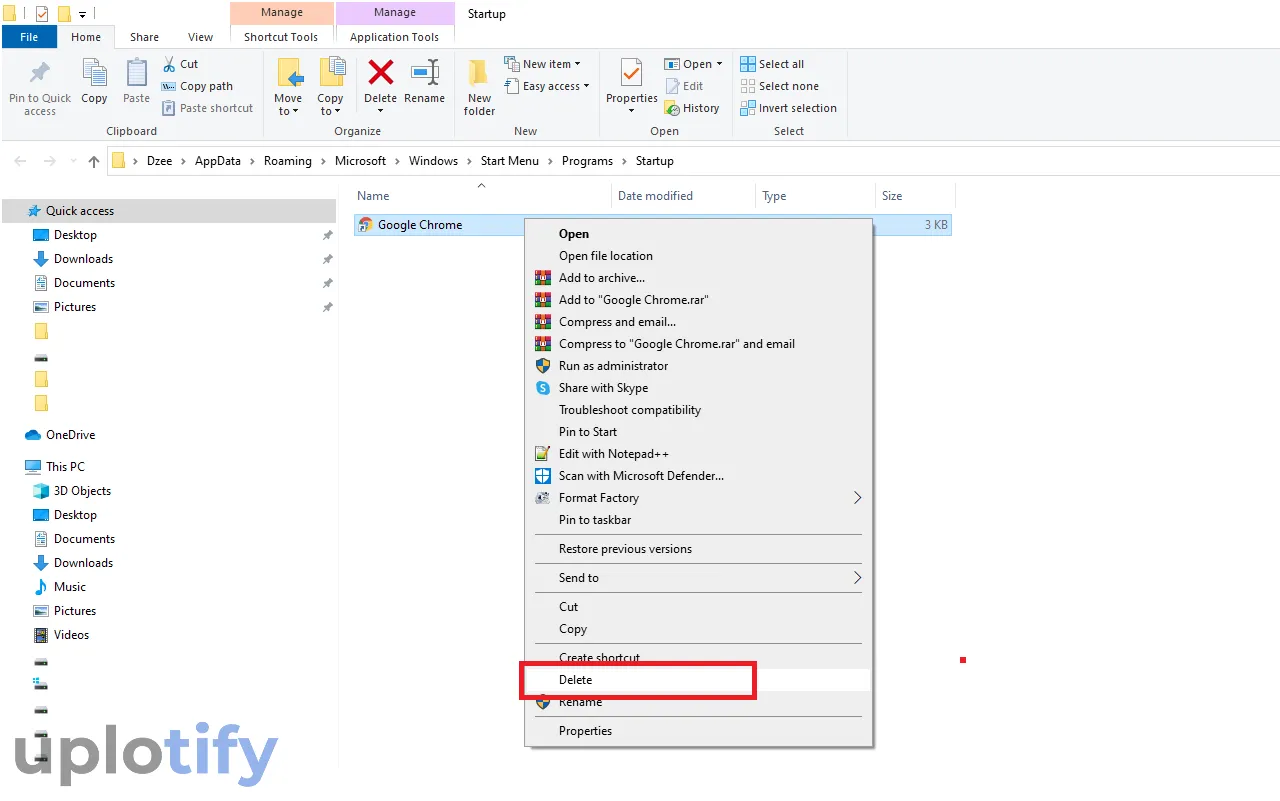
Task: Click the Up folder arrow icon
Action: pyautogui.click(x=94, y=161)
